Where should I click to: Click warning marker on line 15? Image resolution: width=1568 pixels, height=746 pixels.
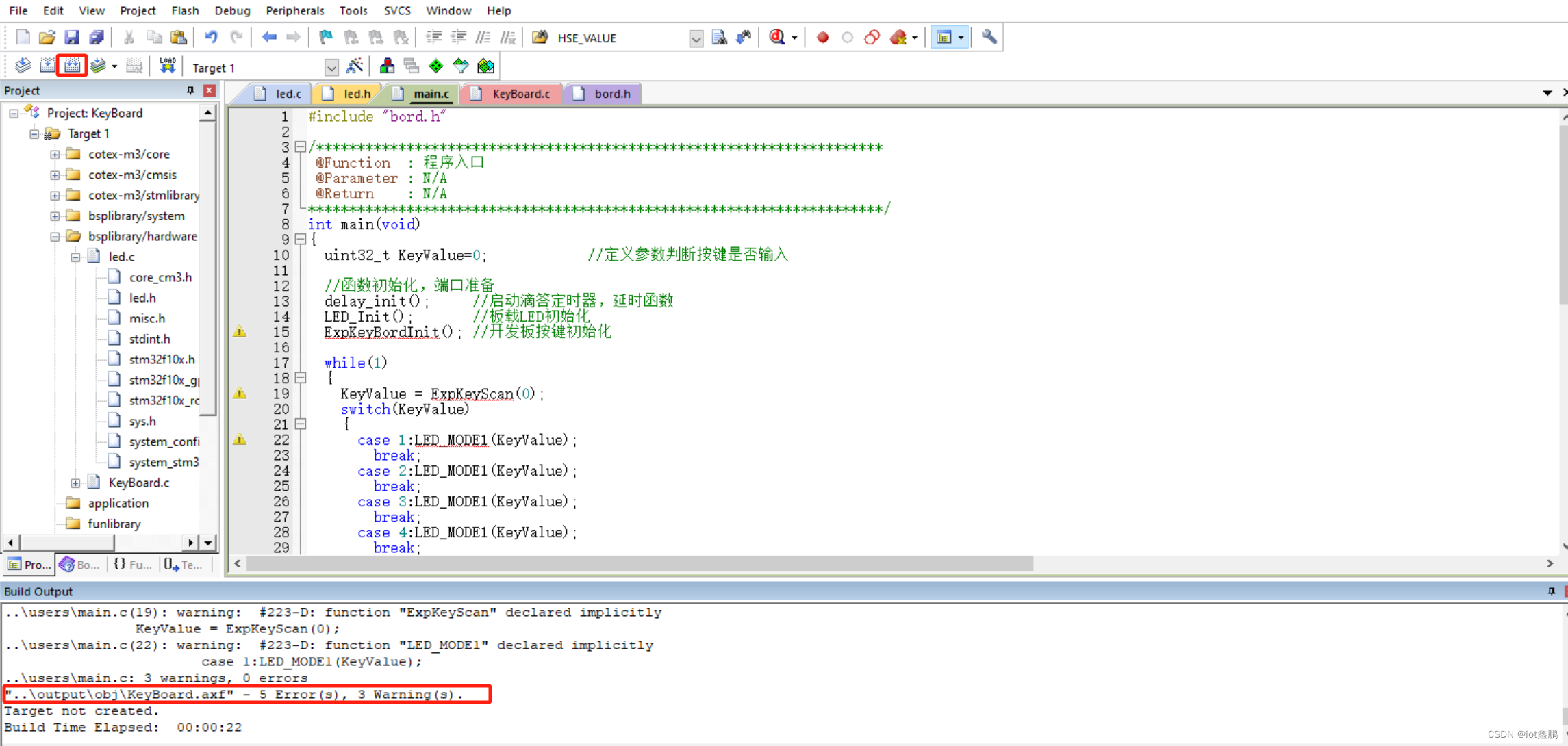[240, 332]
